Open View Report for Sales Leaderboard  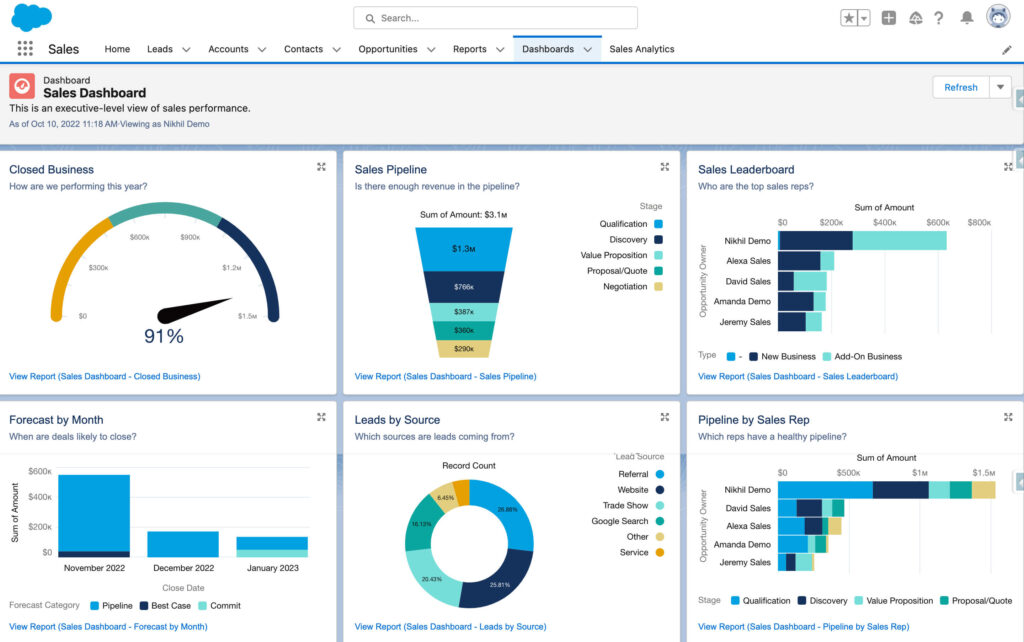(x=797, y=376)
